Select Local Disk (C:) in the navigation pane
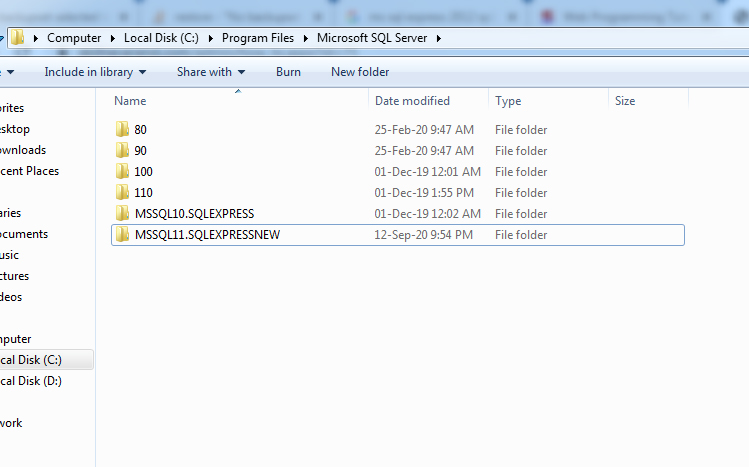The image size is (749, 467). [x=31, y=360]
